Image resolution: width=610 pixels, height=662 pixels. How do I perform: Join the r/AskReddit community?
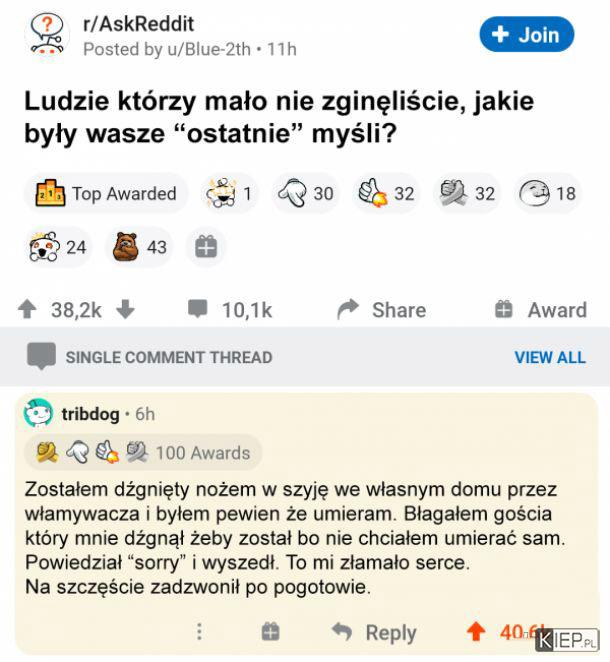click(527, 35)
